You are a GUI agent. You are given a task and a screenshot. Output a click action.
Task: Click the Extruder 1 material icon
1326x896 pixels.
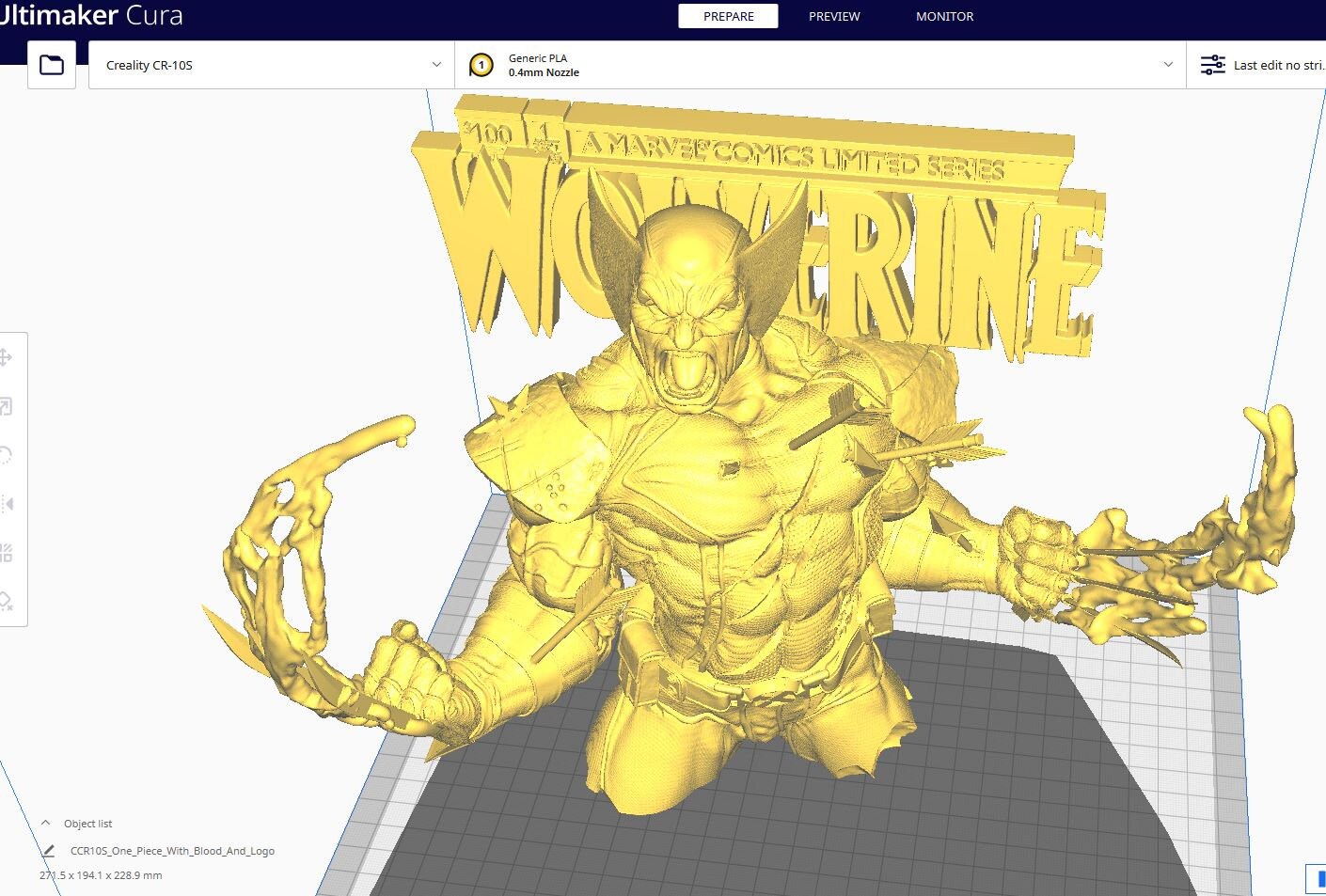[481, 64]
